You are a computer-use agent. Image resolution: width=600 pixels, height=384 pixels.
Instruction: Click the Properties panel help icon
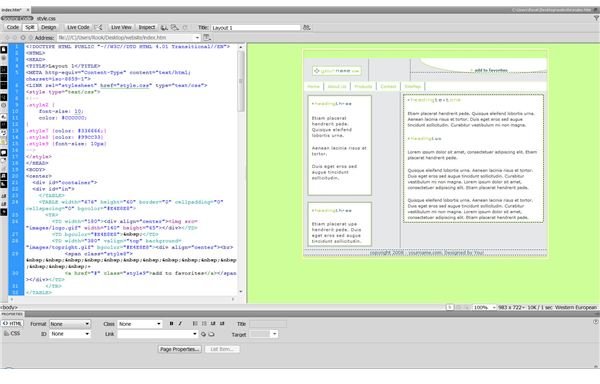[596, 322]
